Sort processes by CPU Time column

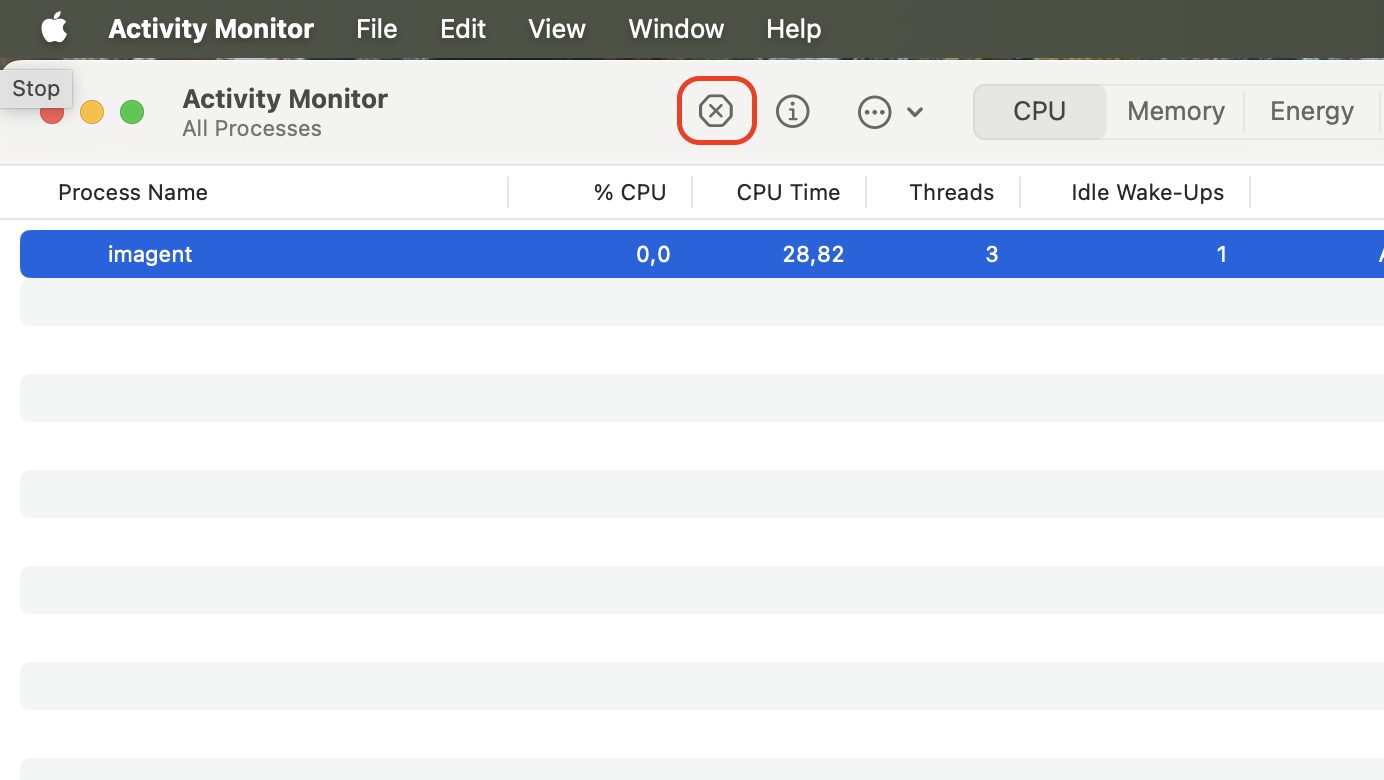[x=786, y=191]
